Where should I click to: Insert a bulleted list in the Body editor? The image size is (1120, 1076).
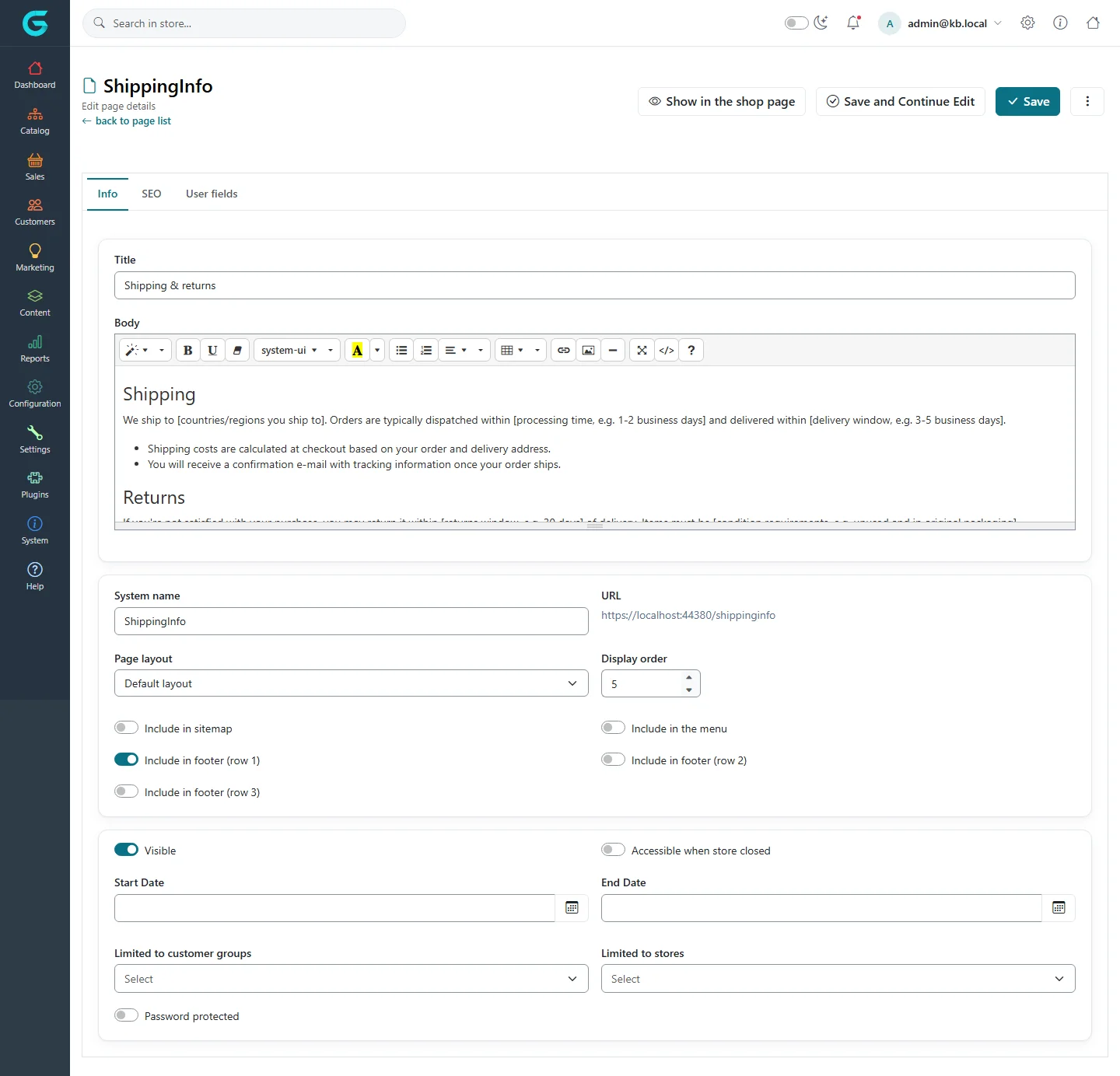pos(401,351)
